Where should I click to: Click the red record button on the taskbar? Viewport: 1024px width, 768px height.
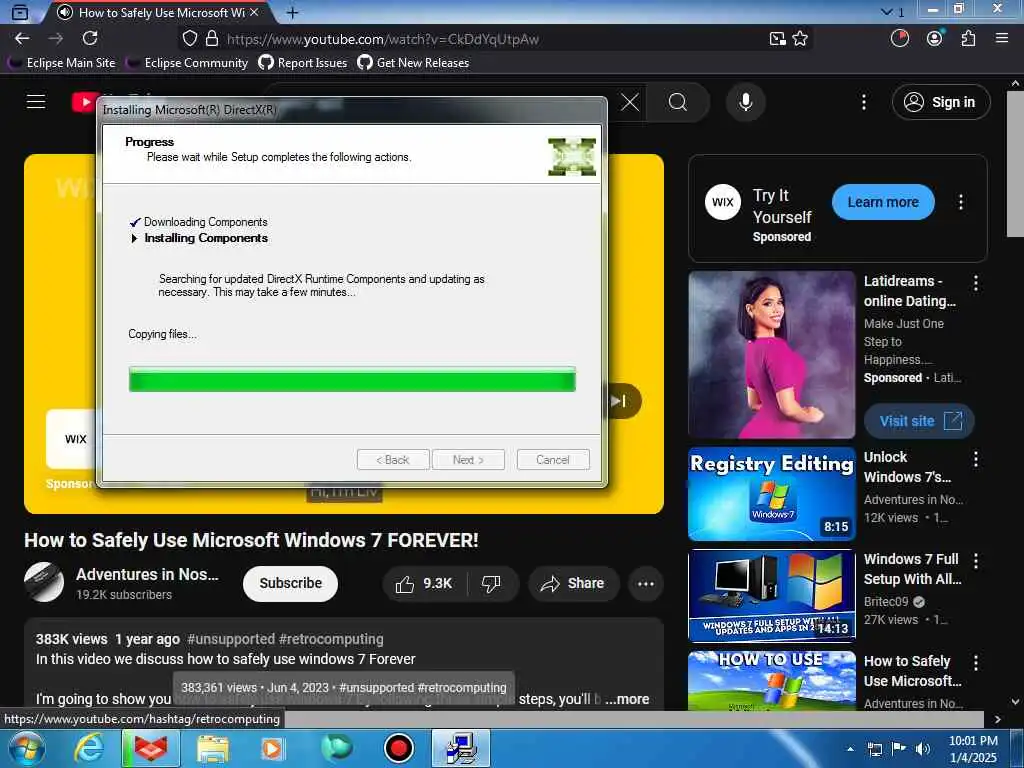(399, 748)
